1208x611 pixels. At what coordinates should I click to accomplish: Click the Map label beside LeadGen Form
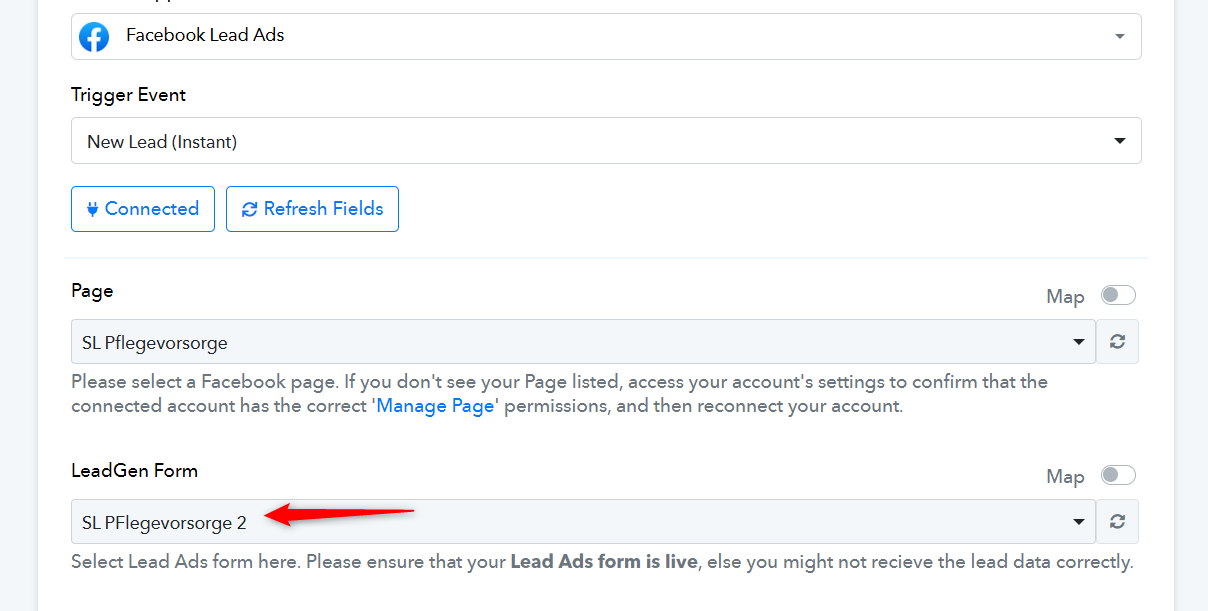coord(1065,477)
